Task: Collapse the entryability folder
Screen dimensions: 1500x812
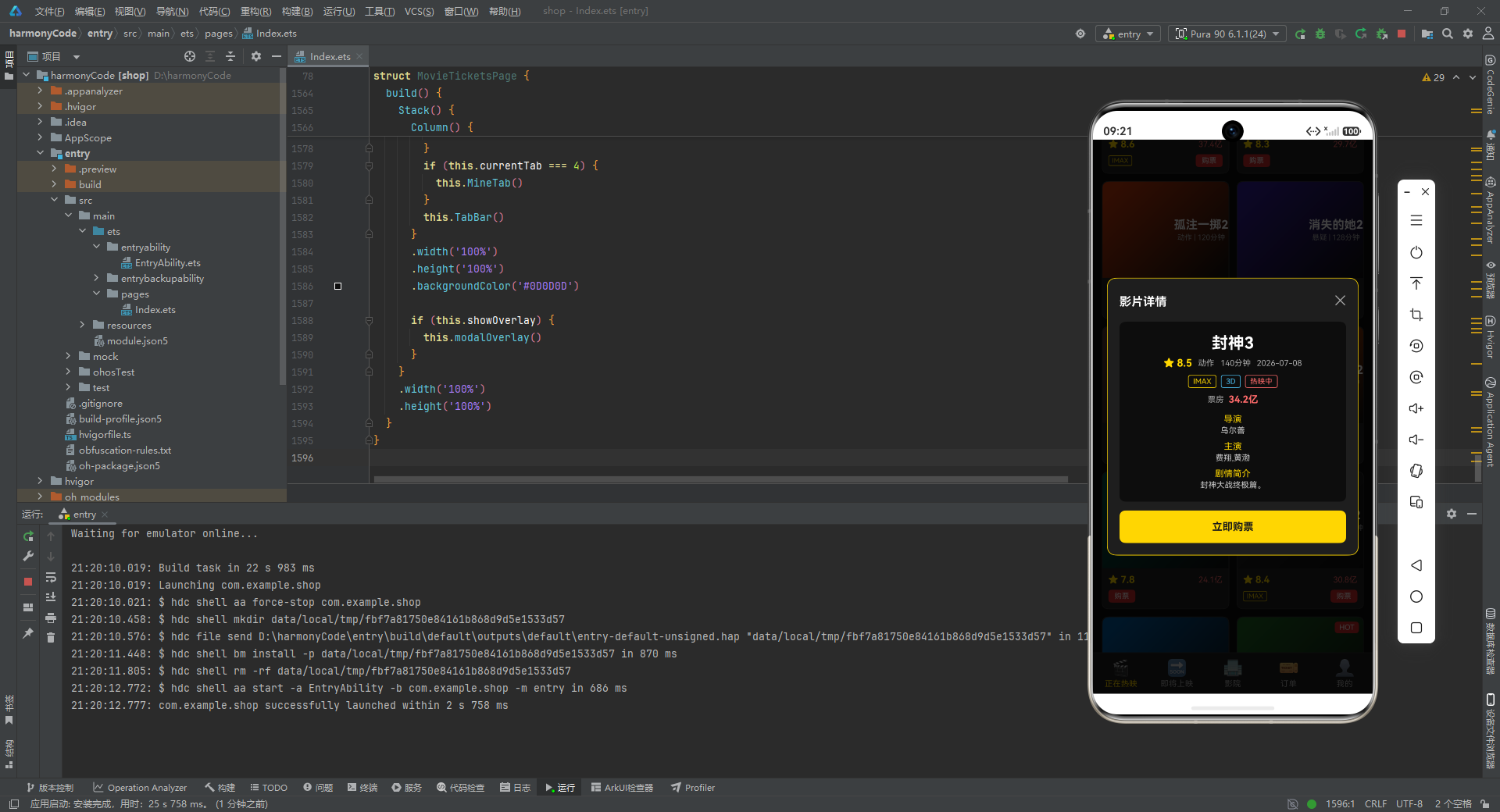Action: coord(96,248)
